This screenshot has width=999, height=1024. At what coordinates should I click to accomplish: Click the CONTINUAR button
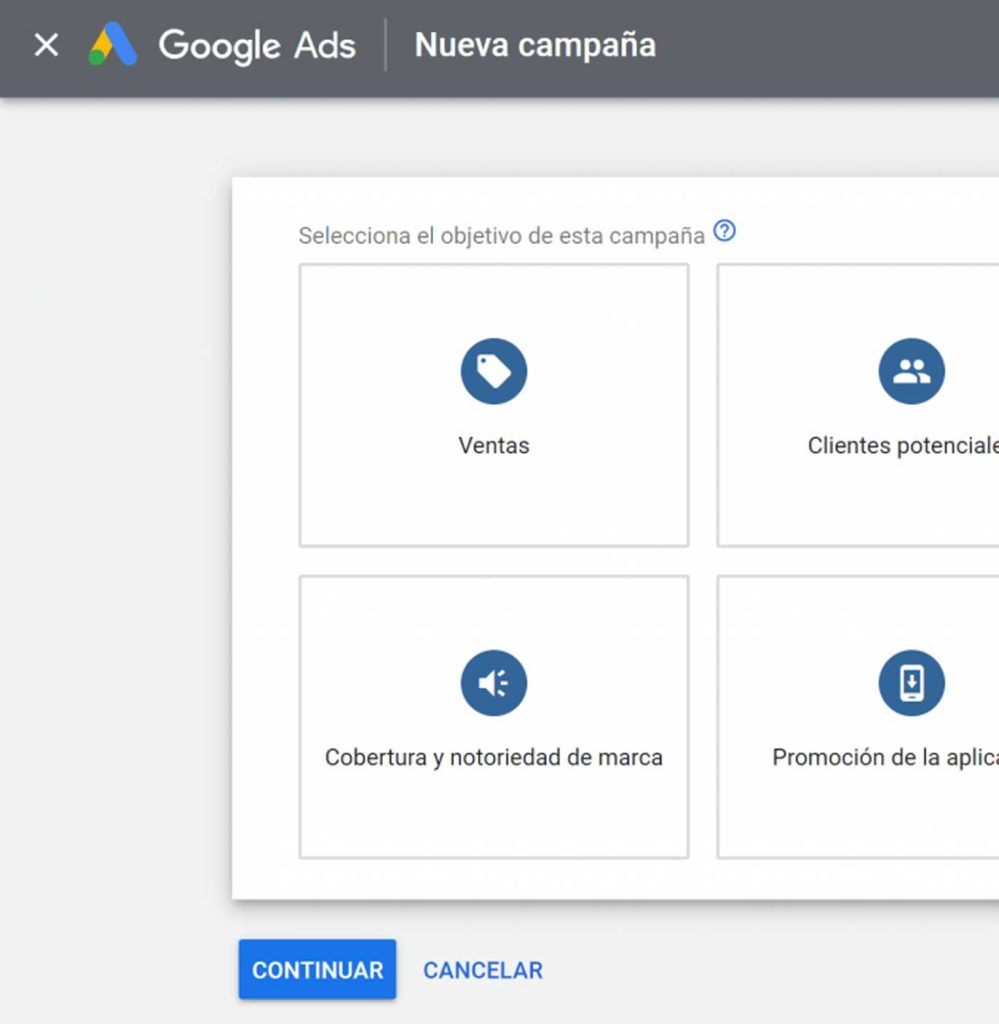[317, 969]
